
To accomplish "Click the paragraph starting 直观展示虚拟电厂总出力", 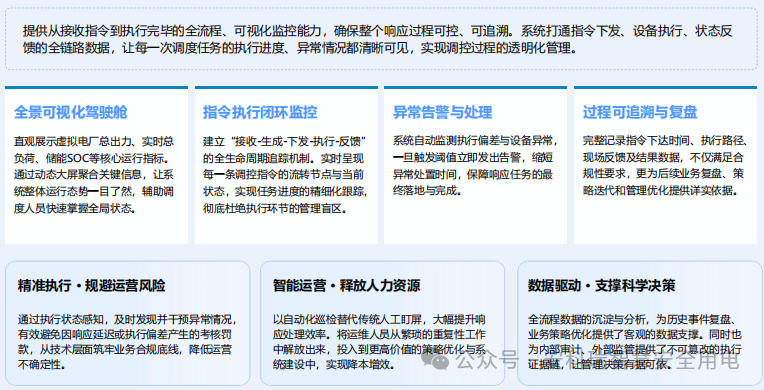I will pyautogui.click(x=94, y=175).
